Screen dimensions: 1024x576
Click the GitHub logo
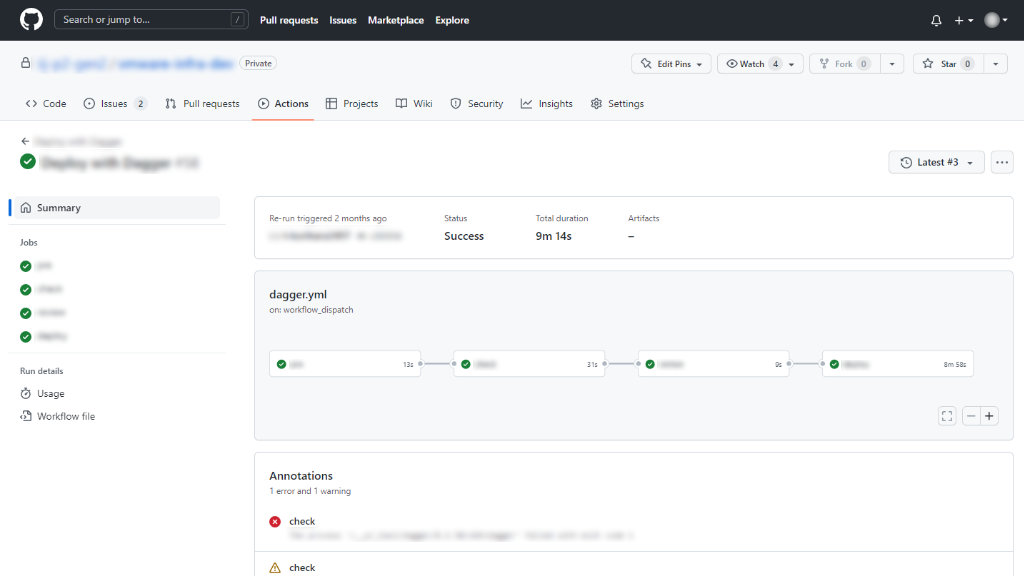point(30,20)
